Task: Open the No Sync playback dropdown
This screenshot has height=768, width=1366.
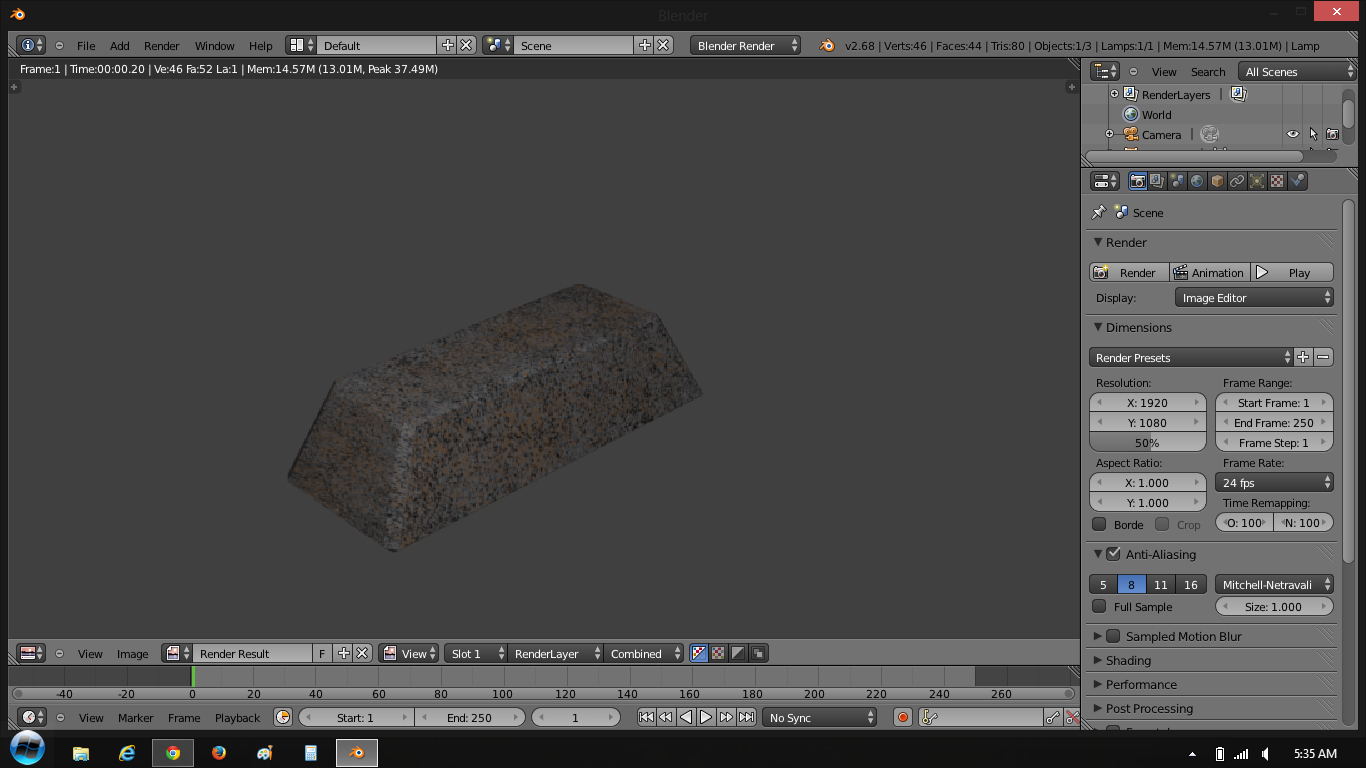Action: click(820, 717)
